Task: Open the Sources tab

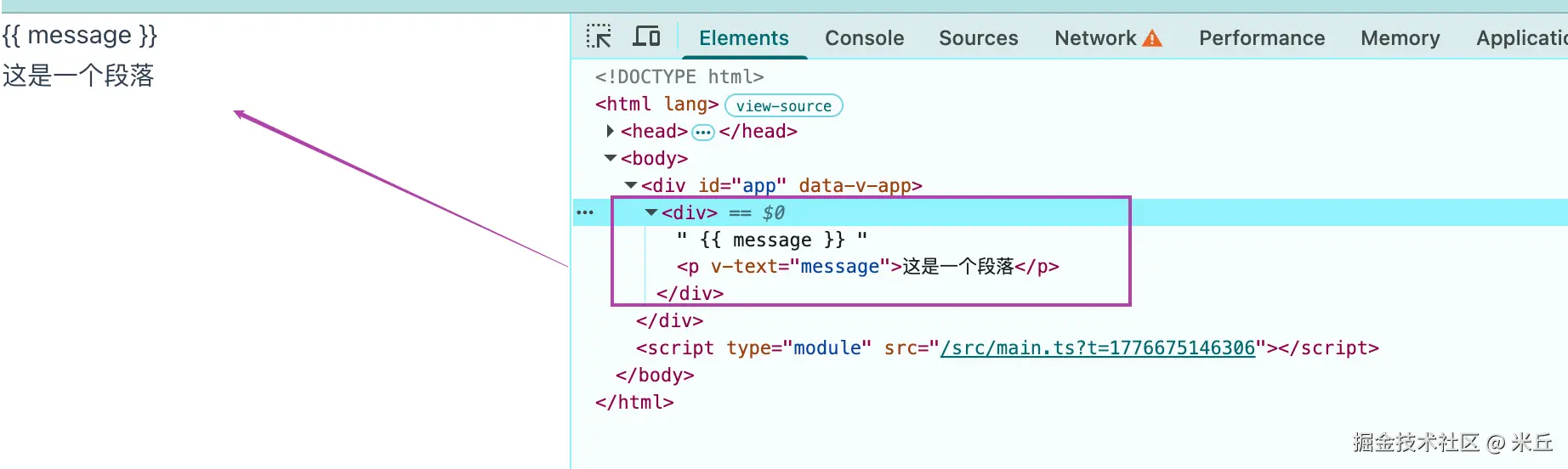Action: 979,38
